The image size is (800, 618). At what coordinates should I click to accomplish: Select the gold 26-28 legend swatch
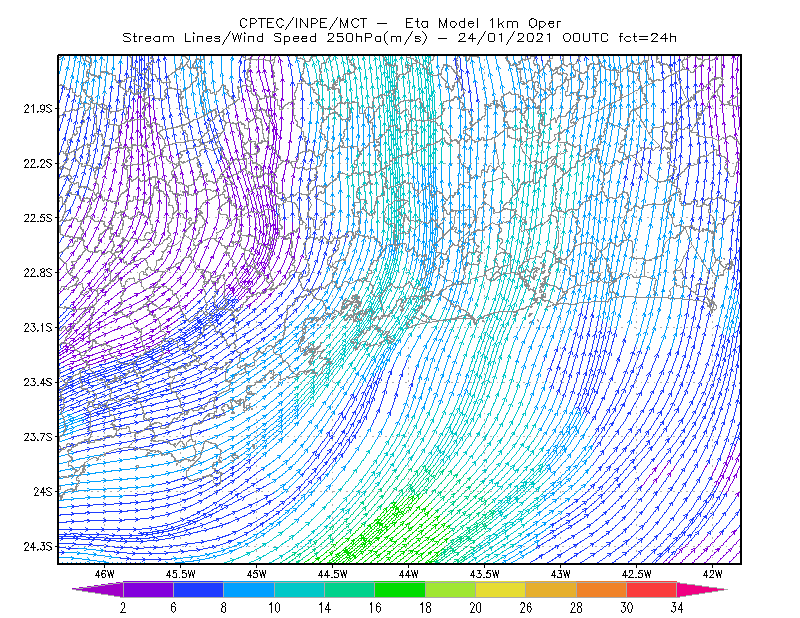click(x=551, y=589)
